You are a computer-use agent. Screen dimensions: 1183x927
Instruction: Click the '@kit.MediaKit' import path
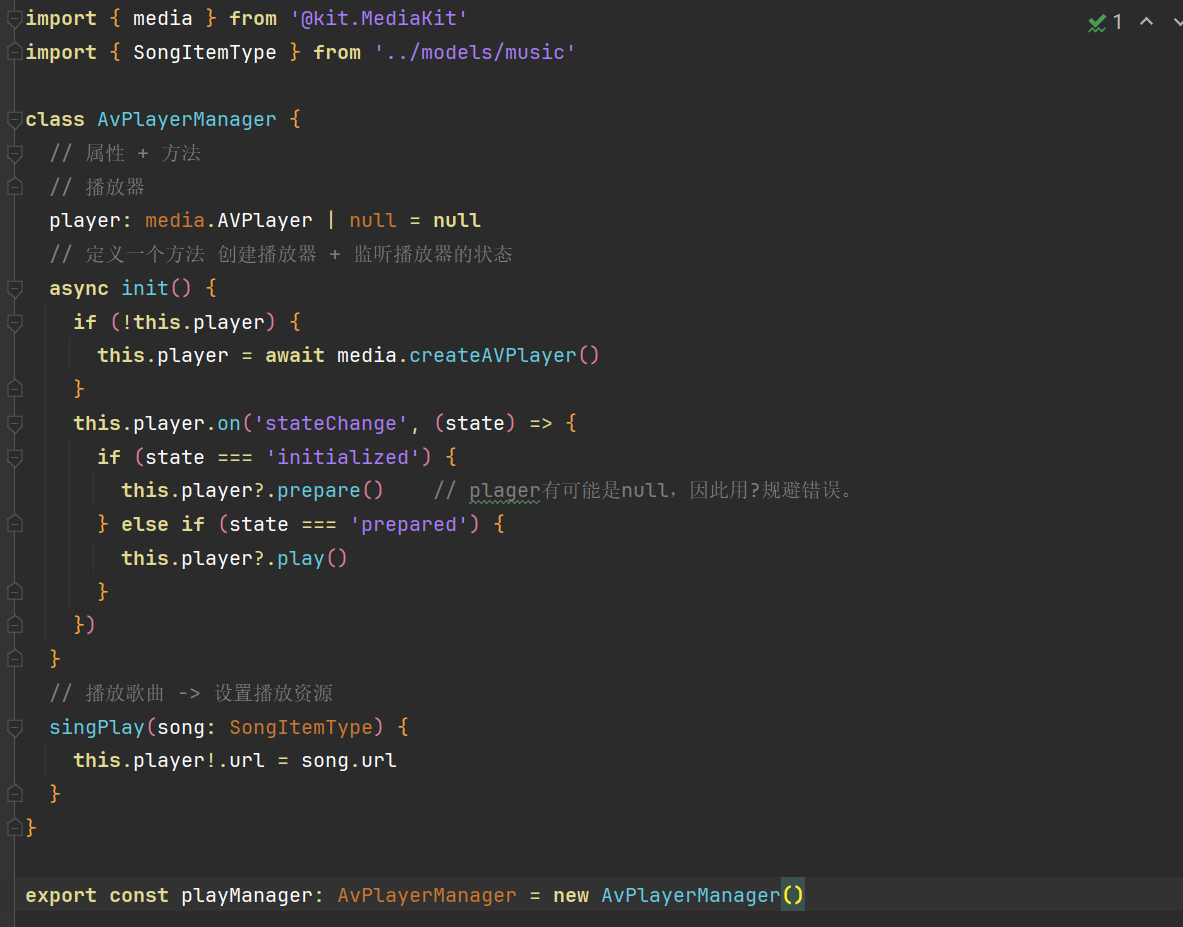(379, 18)
